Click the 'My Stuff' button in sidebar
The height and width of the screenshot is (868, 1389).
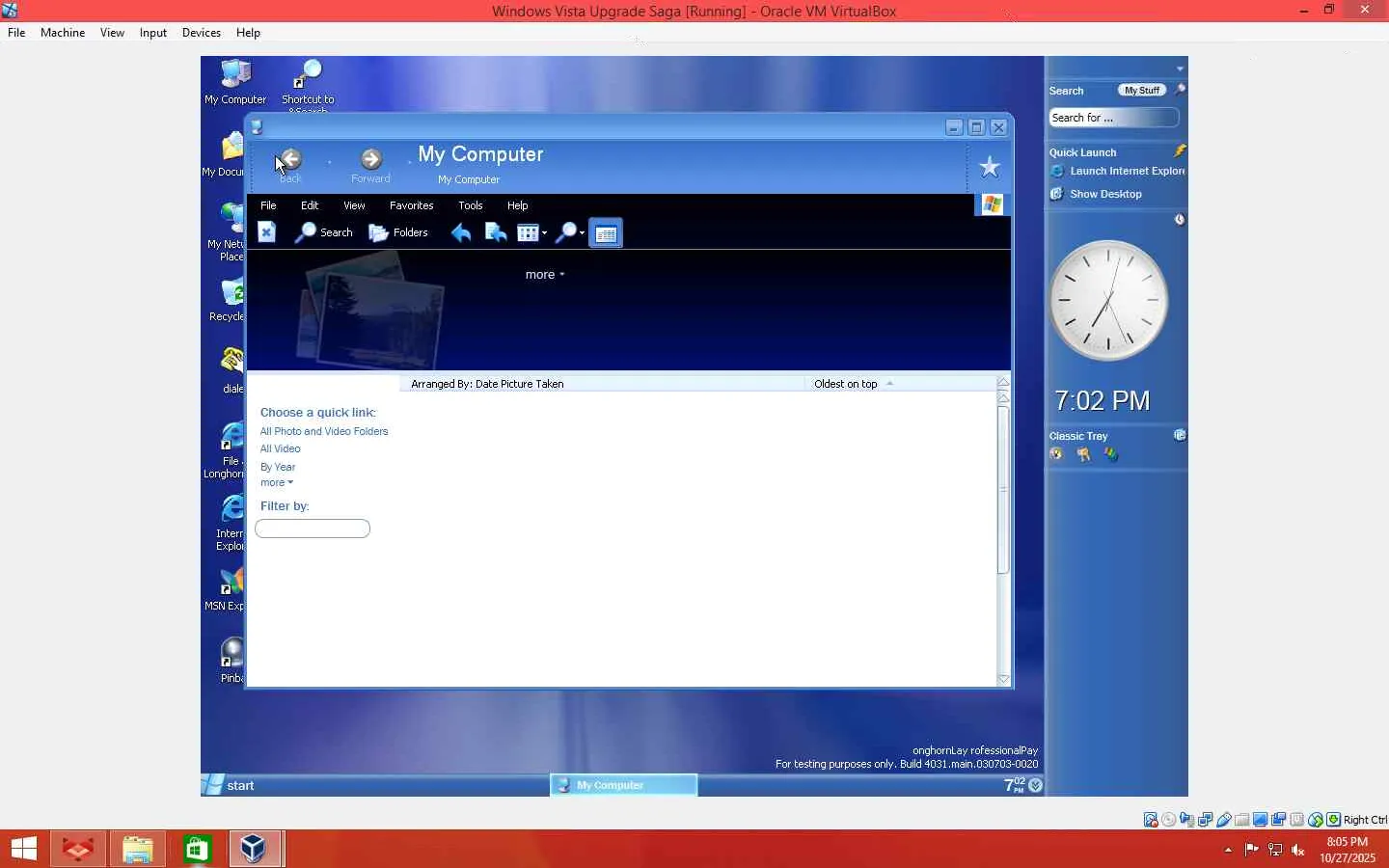point(1142,91)
